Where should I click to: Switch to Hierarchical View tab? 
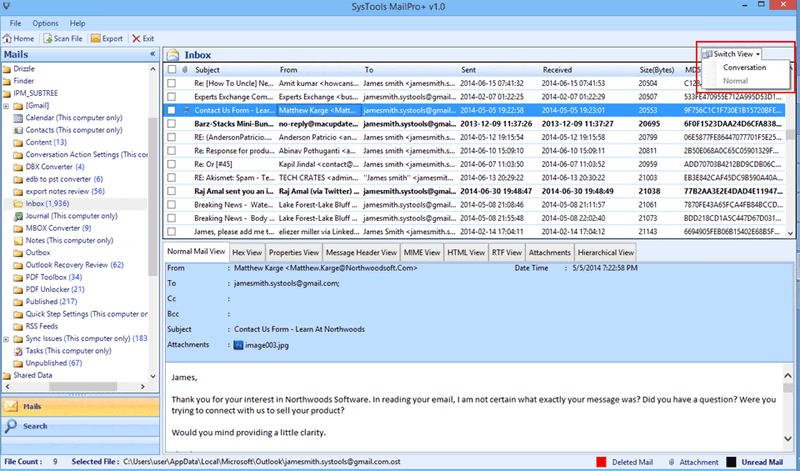point(606,253)
